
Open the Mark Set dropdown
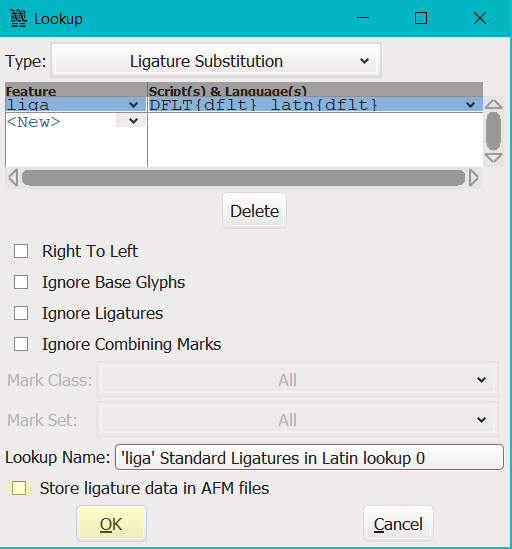[297, 419]
